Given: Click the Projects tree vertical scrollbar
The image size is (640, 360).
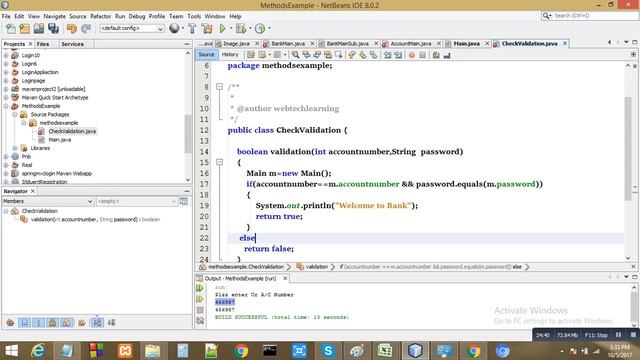Looking at the screenshot, I should pos(188,133).
